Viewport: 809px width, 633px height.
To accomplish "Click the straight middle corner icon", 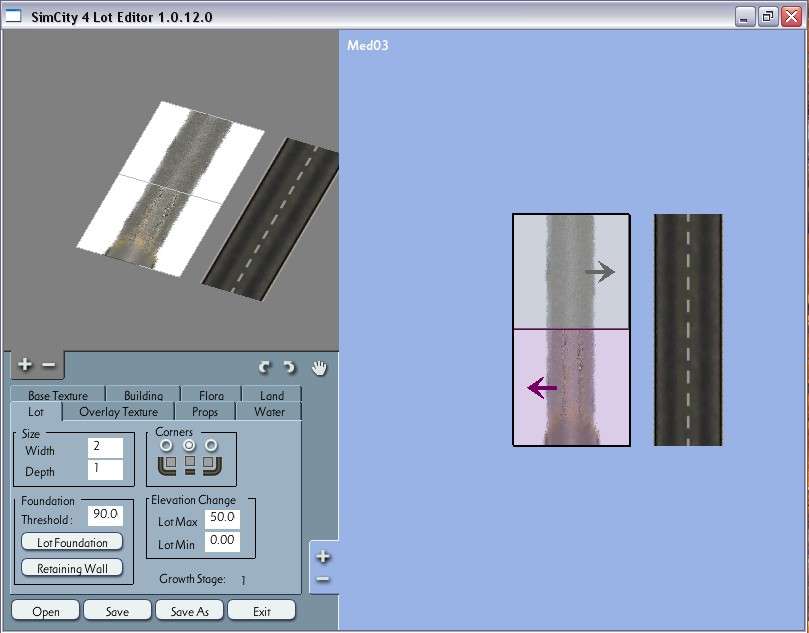I will 190,464.
